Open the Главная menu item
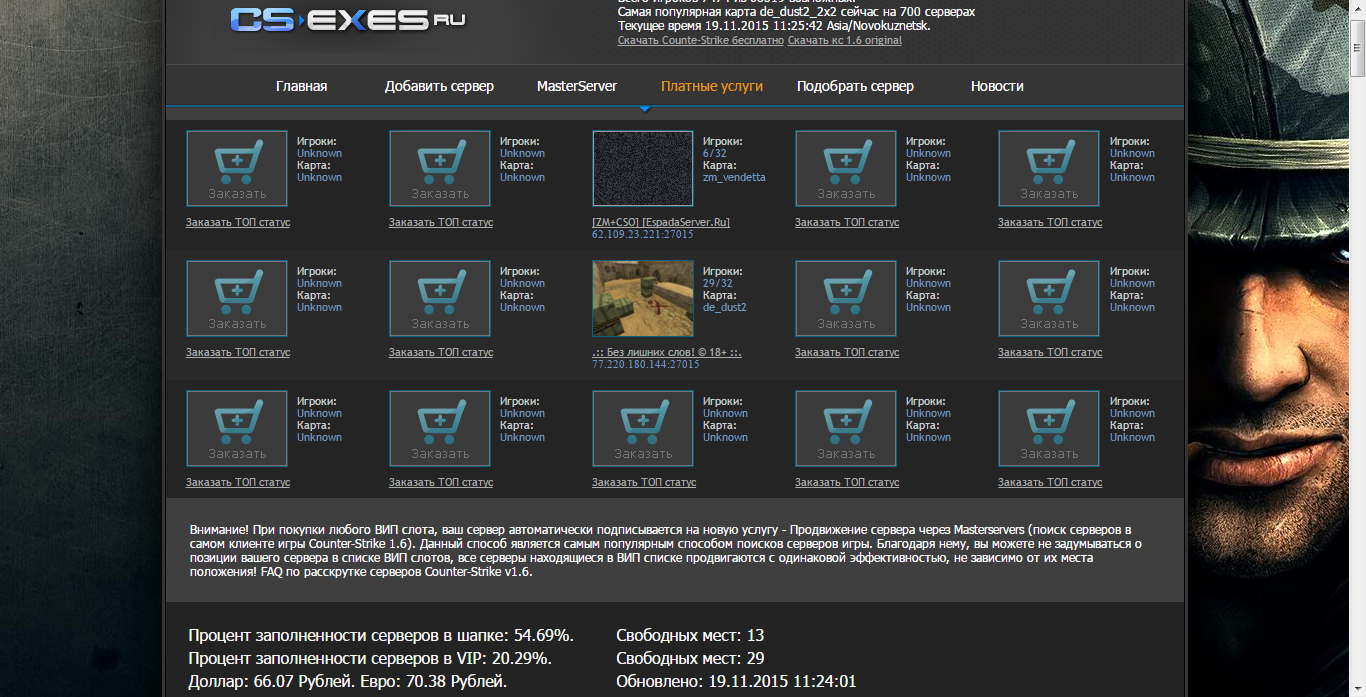 302,86
